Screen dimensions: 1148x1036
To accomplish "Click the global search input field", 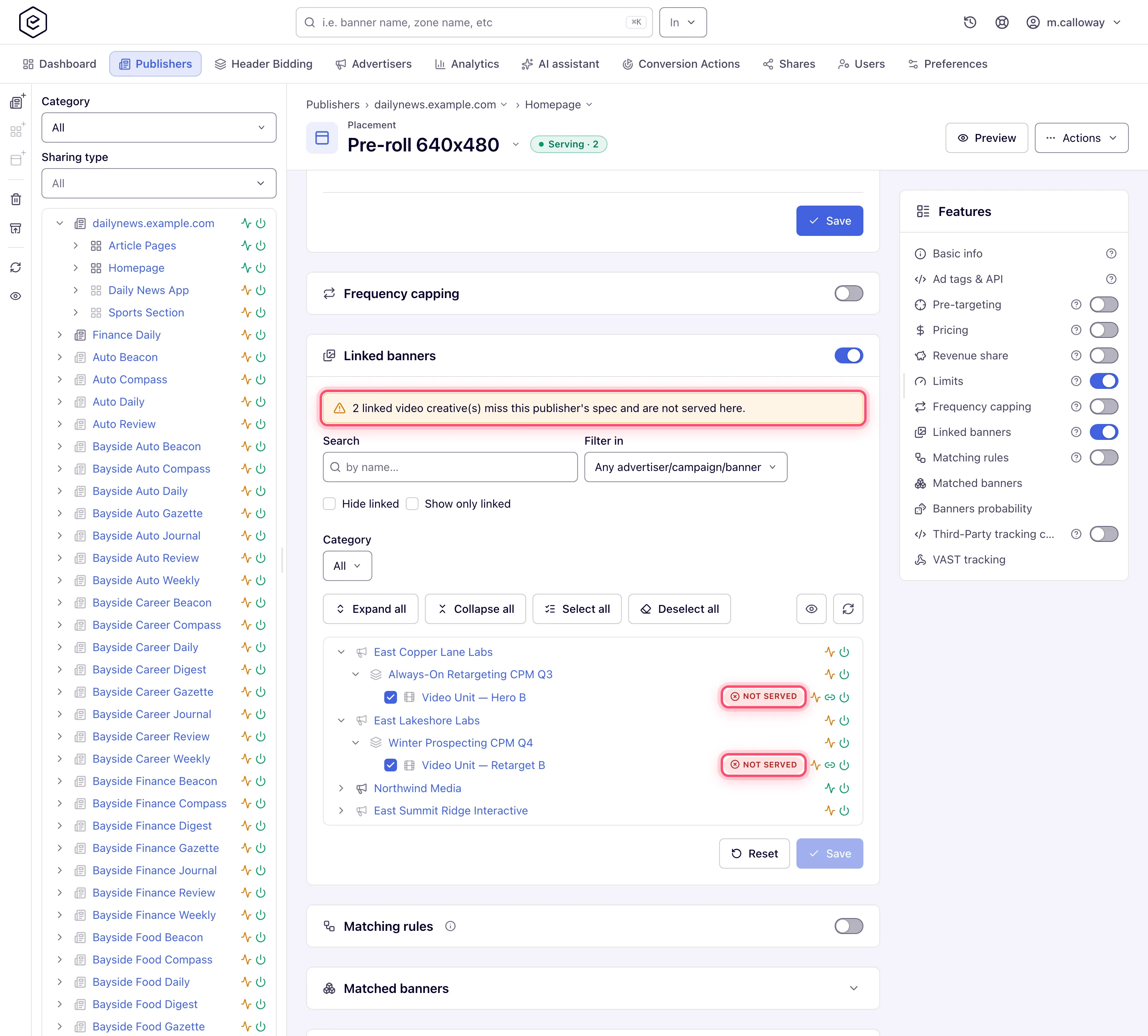I will pos(474,22).
